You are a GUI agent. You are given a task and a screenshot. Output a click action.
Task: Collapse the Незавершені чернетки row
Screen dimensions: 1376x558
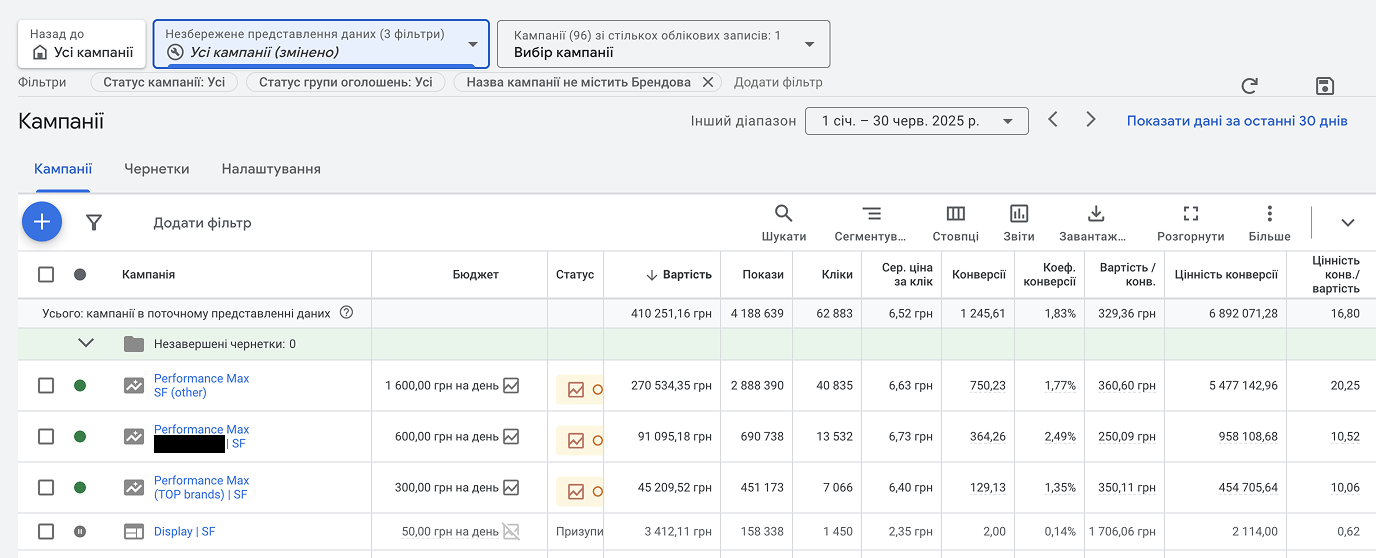pyautogui.click(x=86, y=343)
